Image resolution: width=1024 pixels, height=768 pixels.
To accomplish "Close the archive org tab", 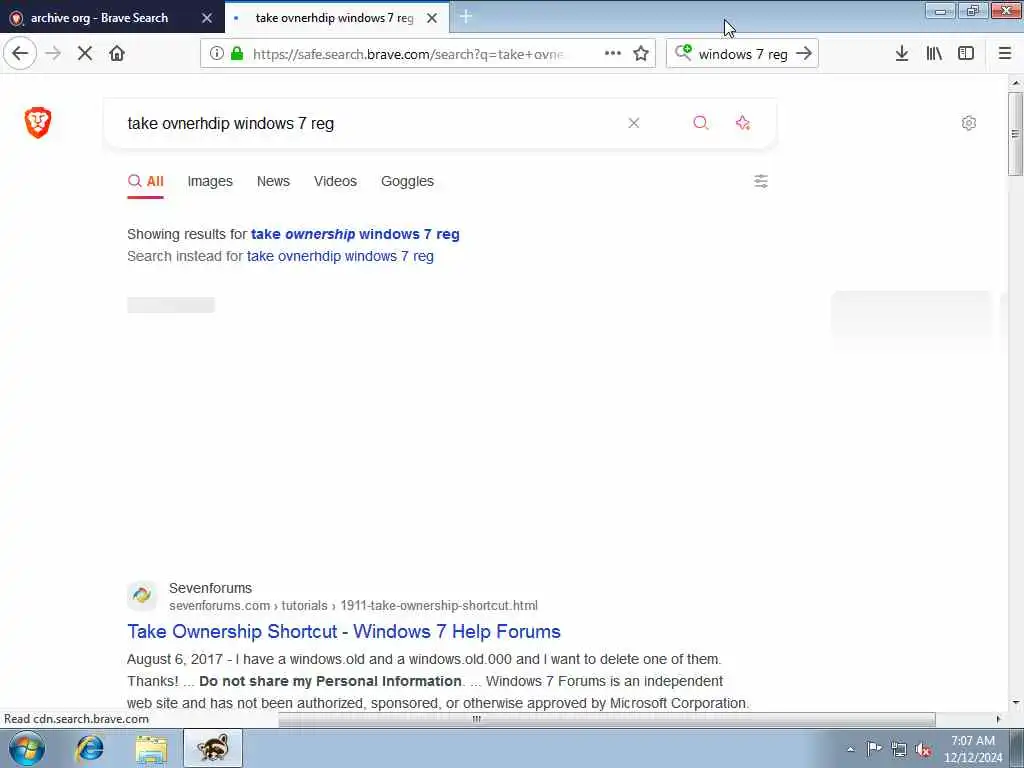I will 207,18.
